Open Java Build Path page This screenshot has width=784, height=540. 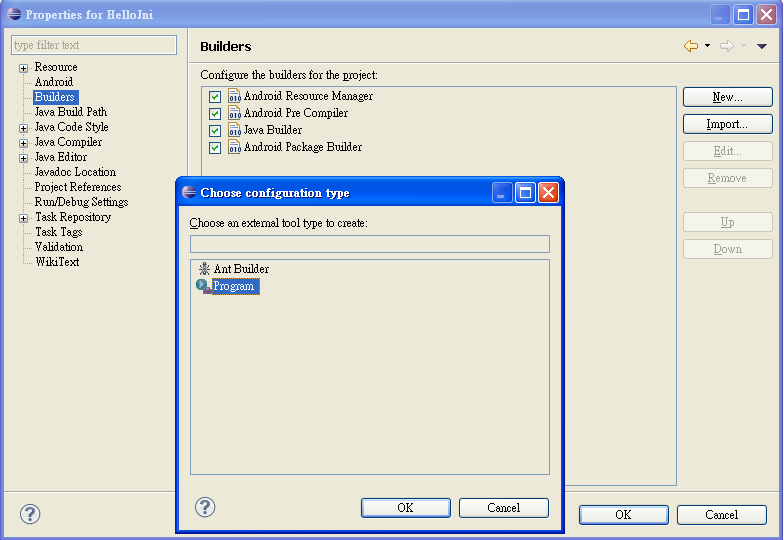(x=70, y=112)
